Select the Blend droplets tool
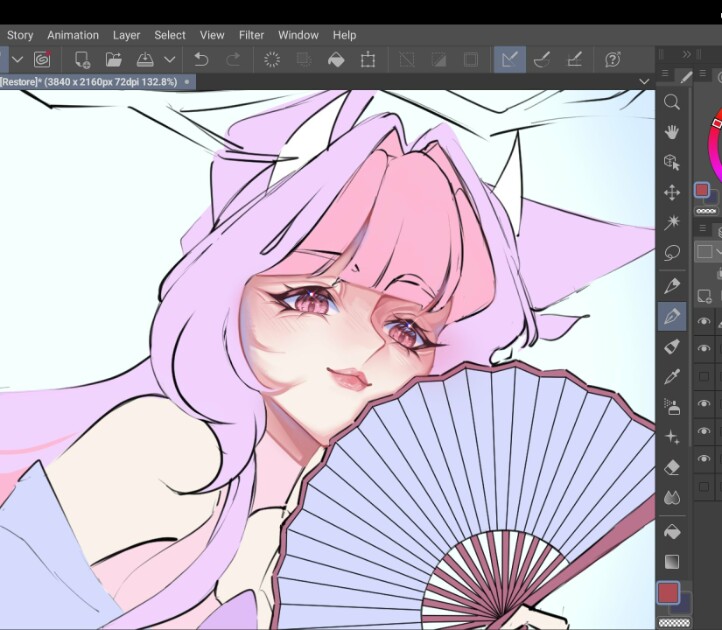 pyautogui.click(x=672, y=497)
